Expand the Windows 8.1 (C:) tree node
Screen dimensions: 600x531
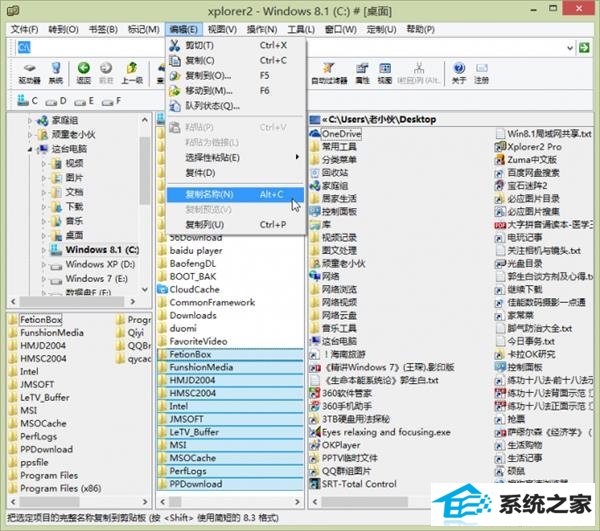[44, 250]
